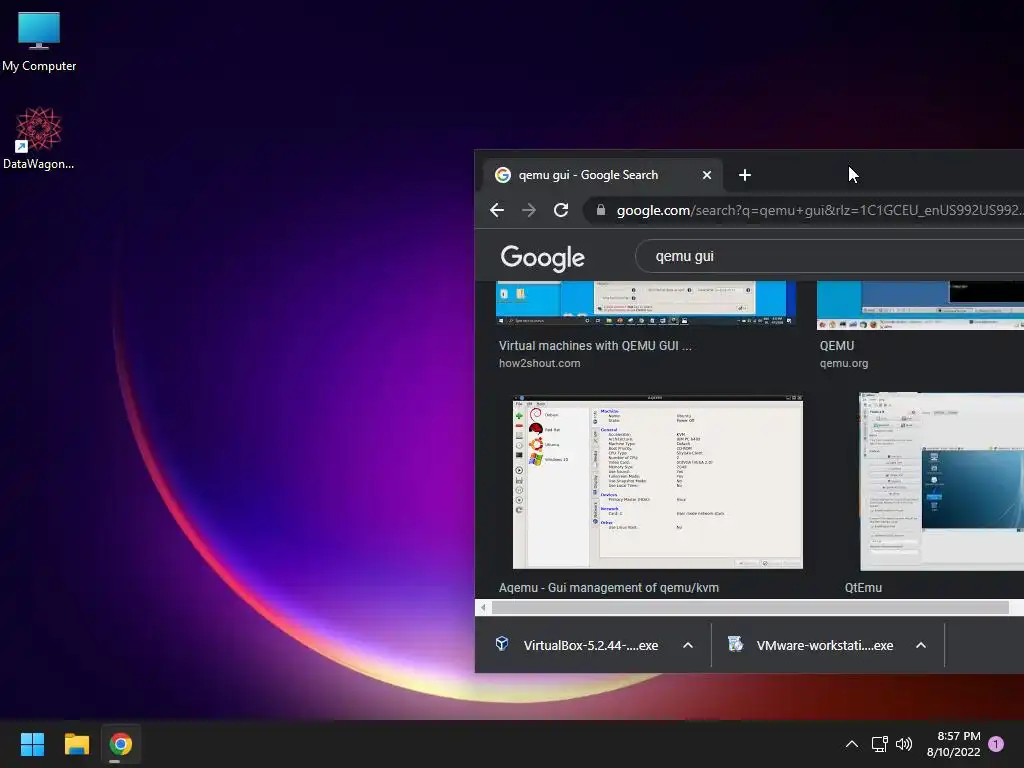Open Aqemu Gui management result link
The image size is (1024, 768).
609,588
